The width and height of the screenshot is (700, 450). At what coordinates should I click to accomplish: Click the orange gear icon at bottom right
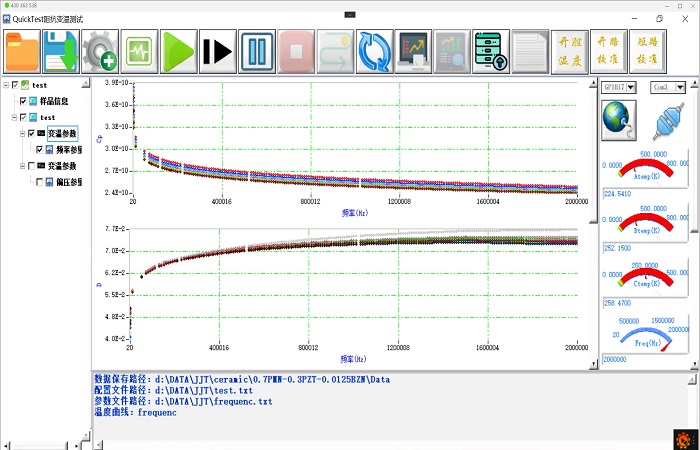click(683, 440)
